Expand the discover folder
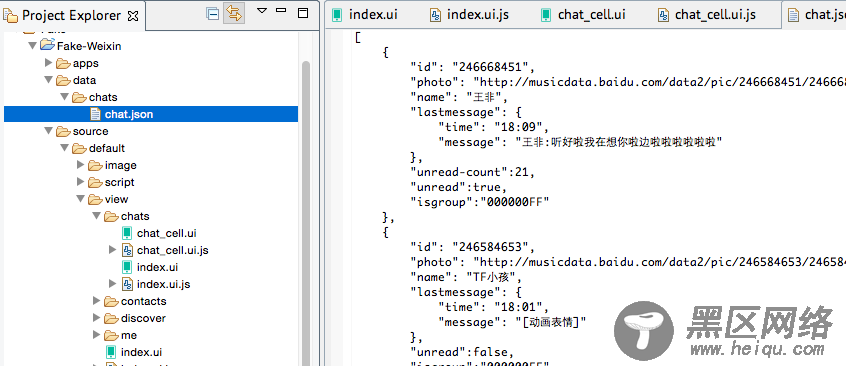 click(x=97, y=318)
